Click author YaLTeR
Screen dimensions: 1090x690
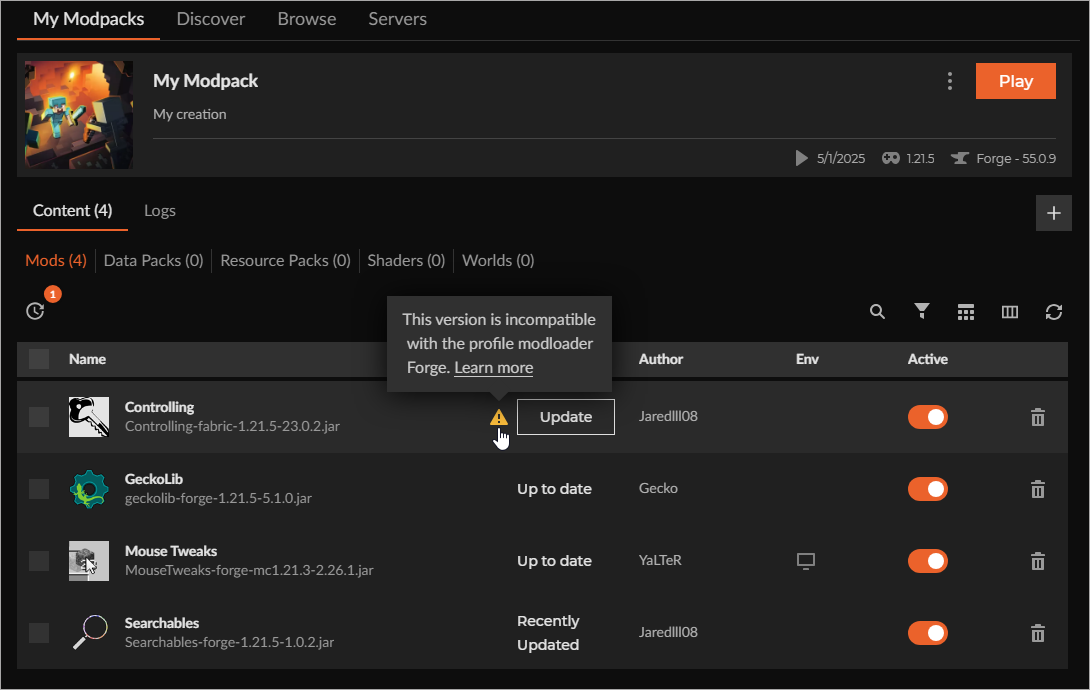tap(660, 560)
